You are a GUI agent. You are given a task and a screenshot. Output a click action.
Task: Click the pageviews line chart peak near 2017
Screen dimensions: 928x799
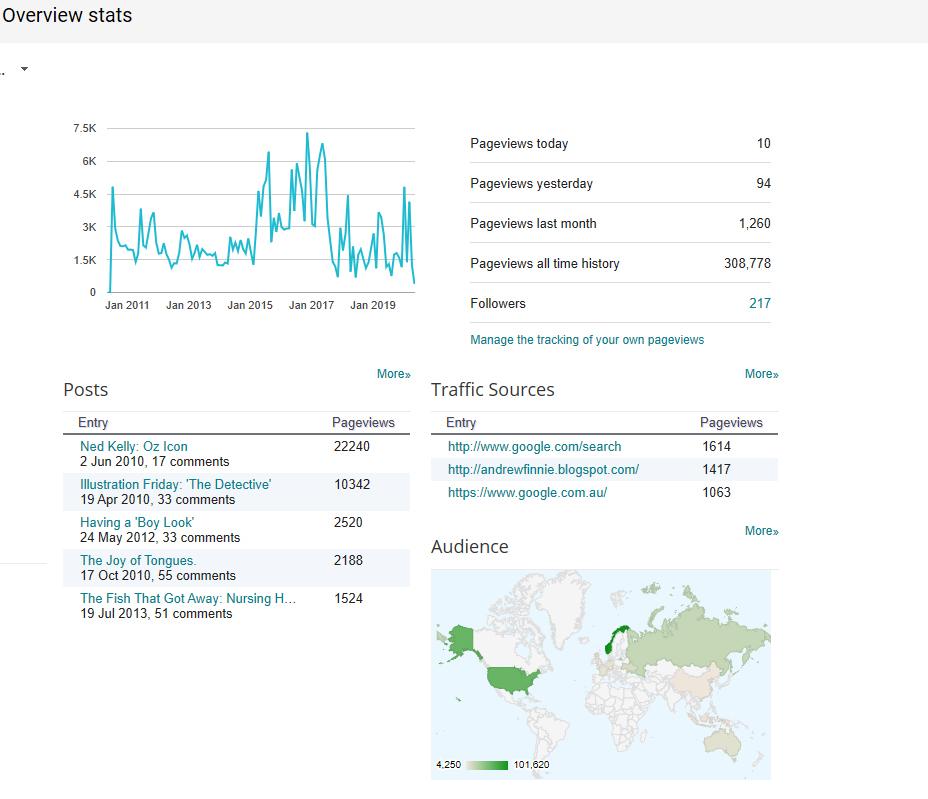click(307, 134)
